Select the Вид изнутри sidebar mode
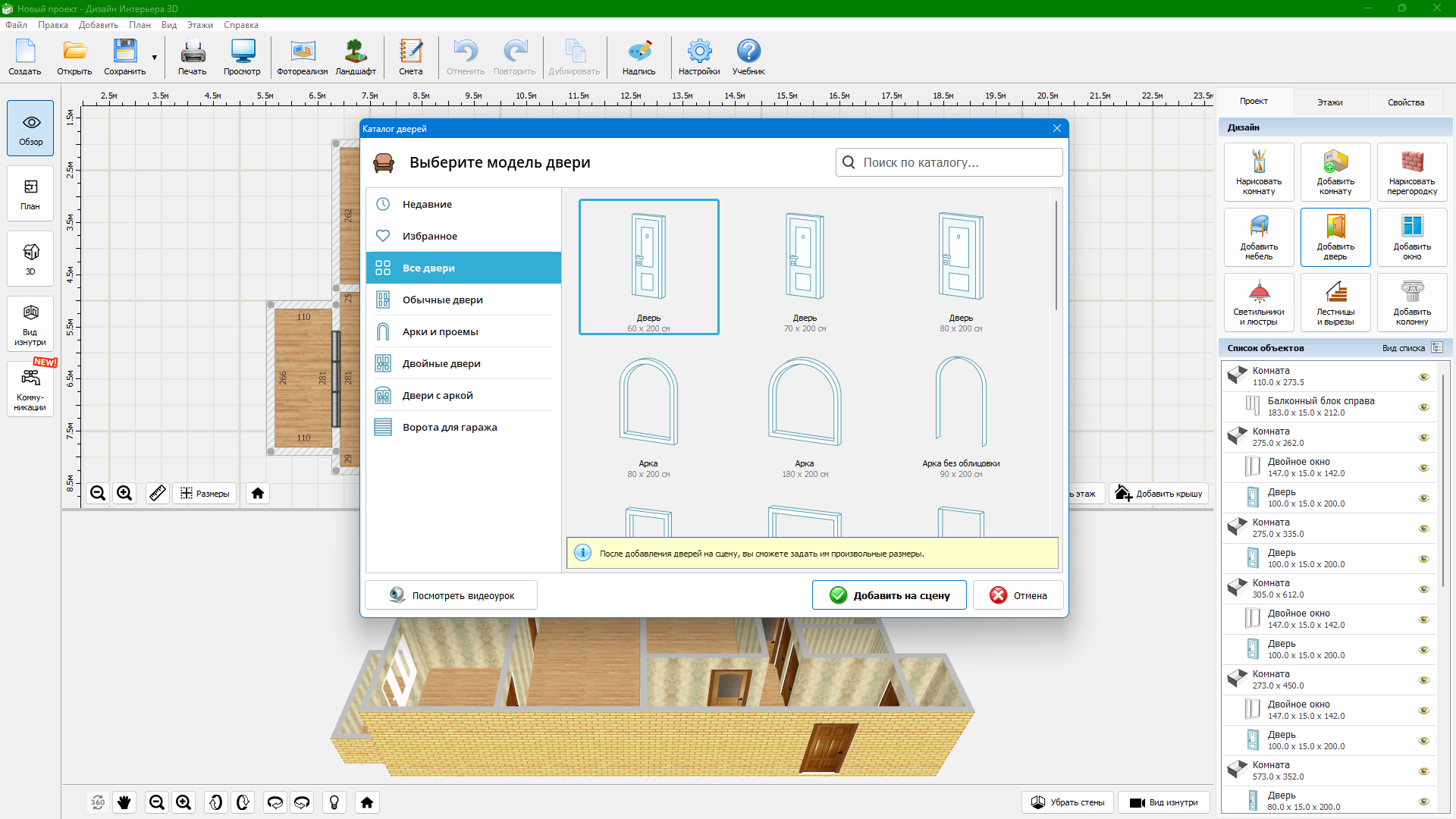 [x=30, y=324]
